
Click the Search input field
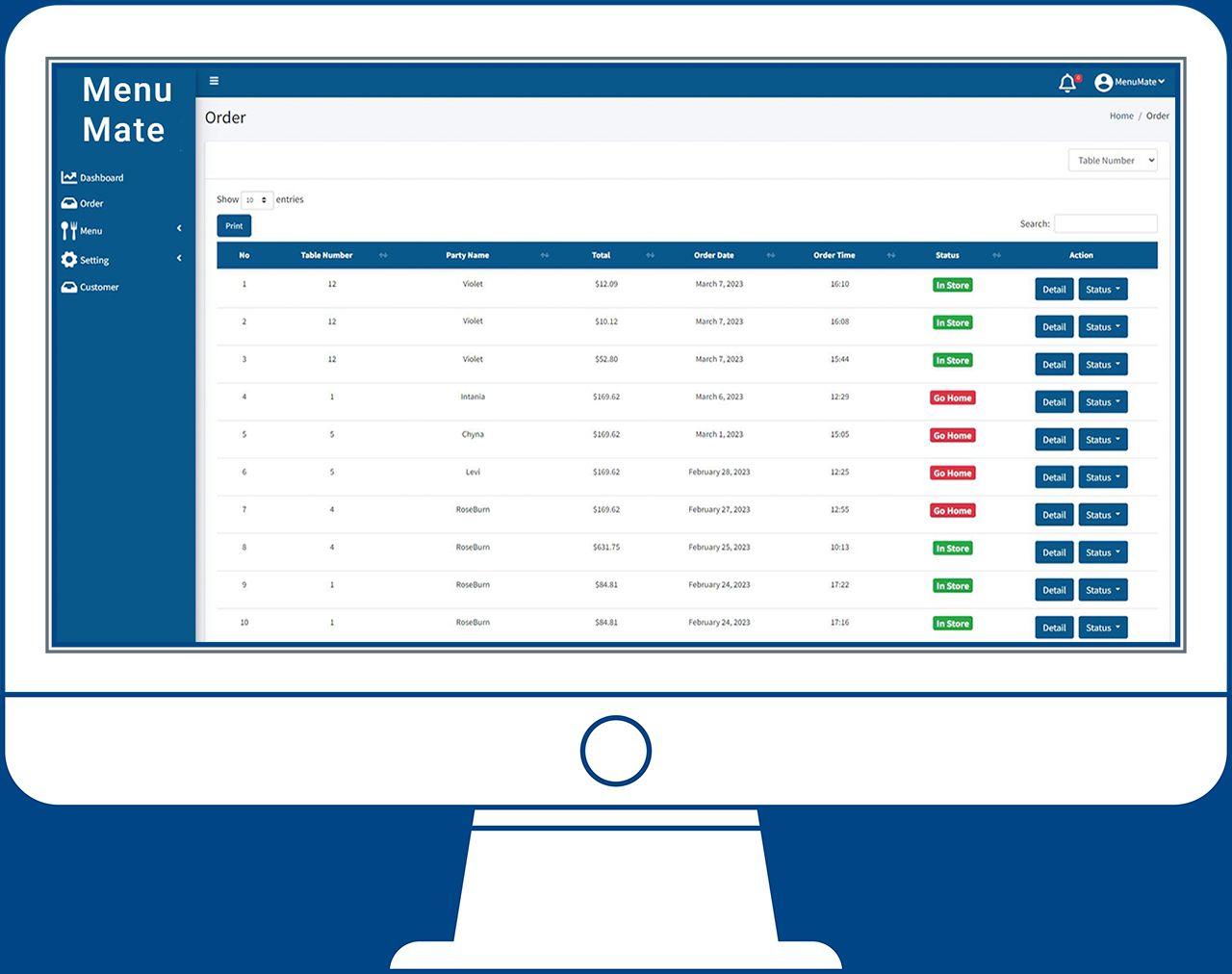click(x=1106, y=223)
